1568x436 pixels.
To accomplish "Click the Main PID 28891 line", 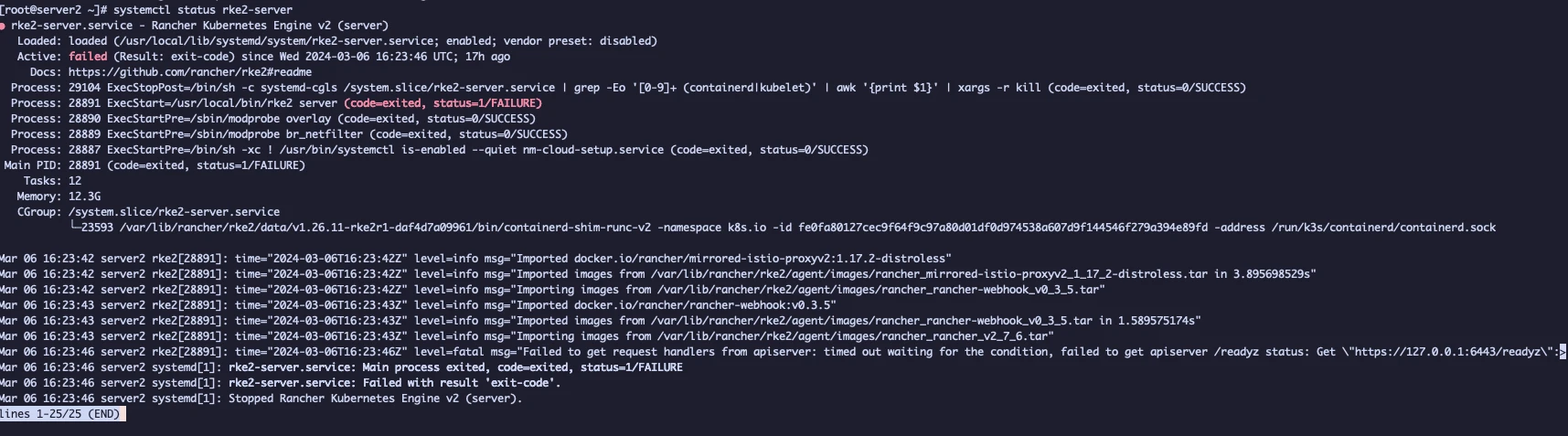I will point(155,165).
